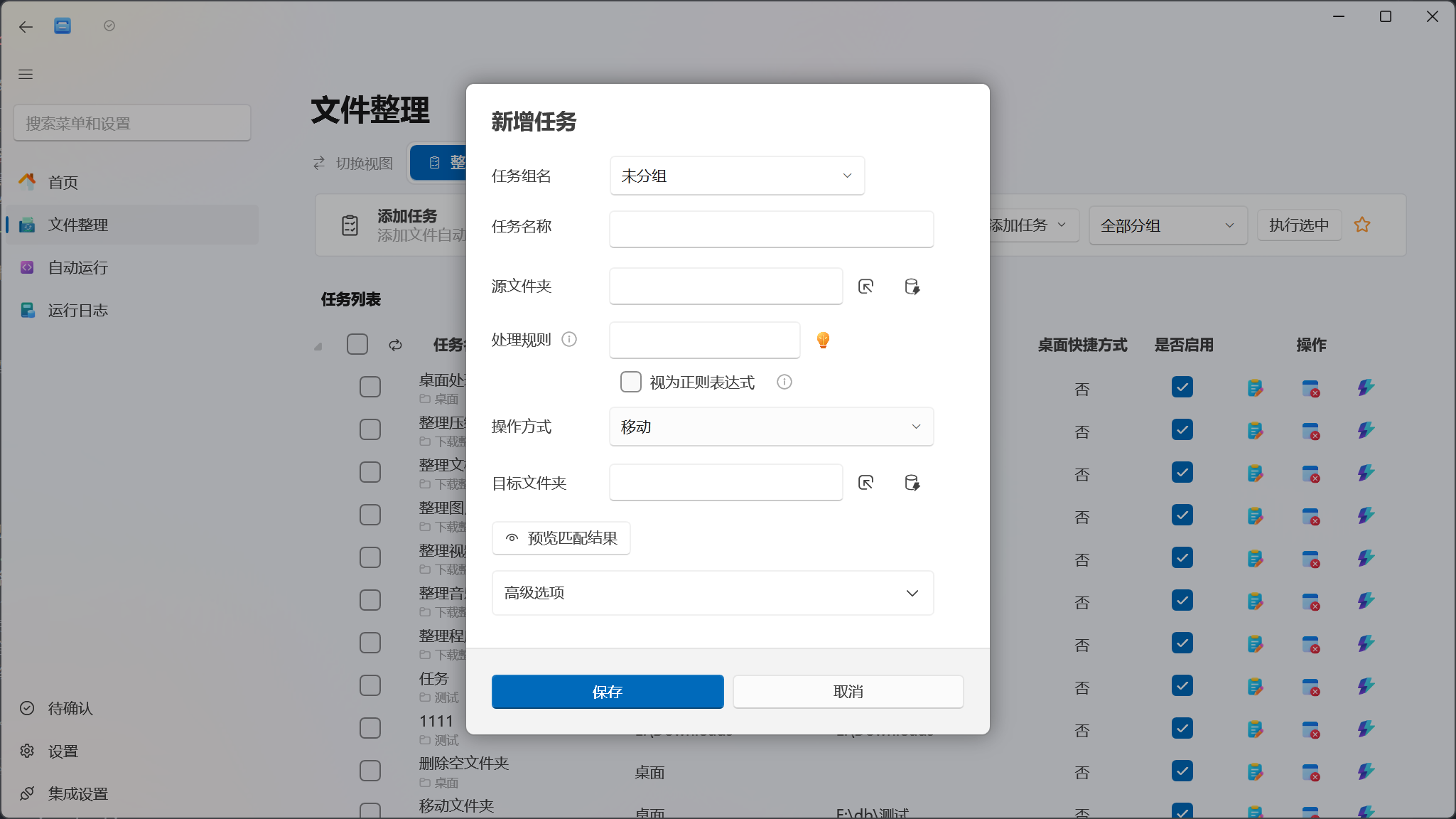Click the 执行选中 button
This screenshot has width=1456, height=819.
(x=1299, y=225)
